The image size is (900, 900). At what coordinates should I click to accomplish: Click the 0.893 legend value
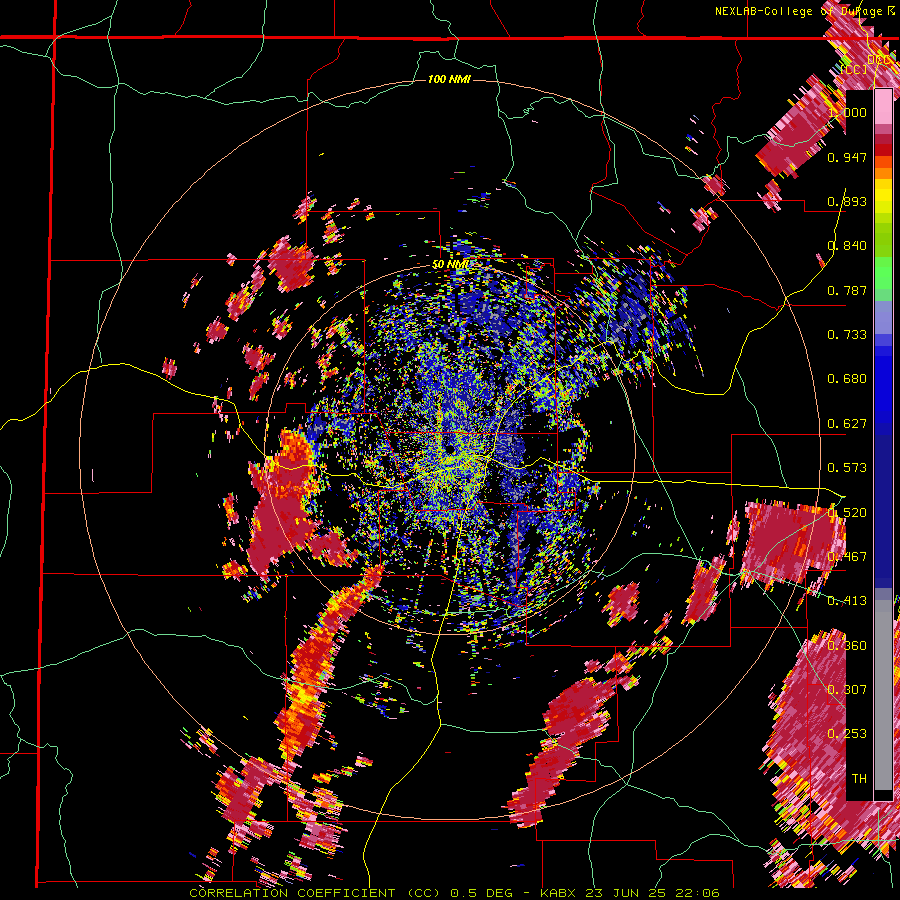(847, 201)
